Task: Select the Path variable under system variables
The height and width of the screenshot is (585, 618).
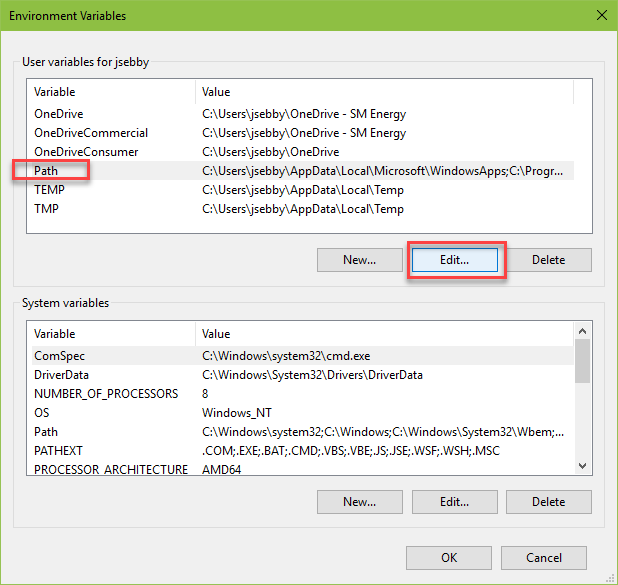Action: [303, 432]
